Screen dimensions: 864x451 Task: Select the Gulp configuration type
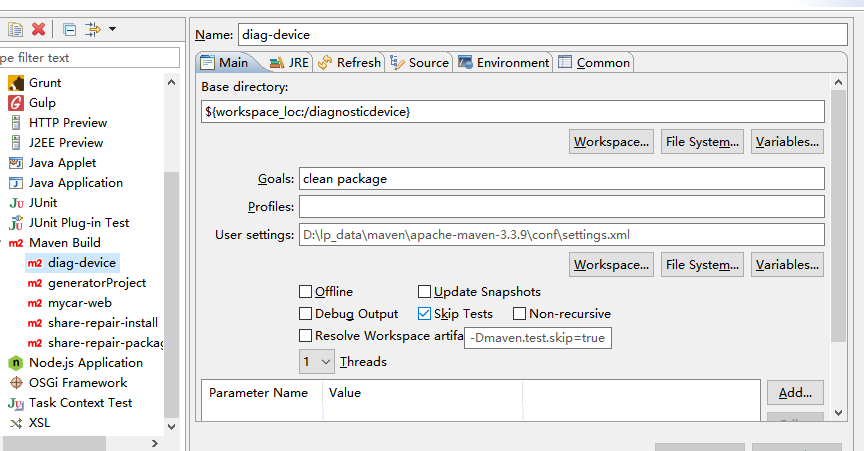click(42, 103)
